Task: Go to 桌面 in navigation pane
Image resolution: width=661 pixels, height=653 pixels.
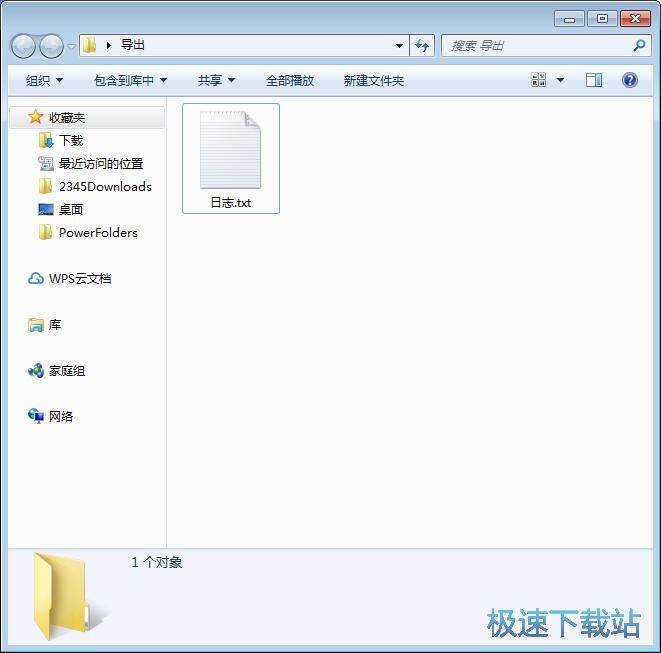Action: [71, 209]
